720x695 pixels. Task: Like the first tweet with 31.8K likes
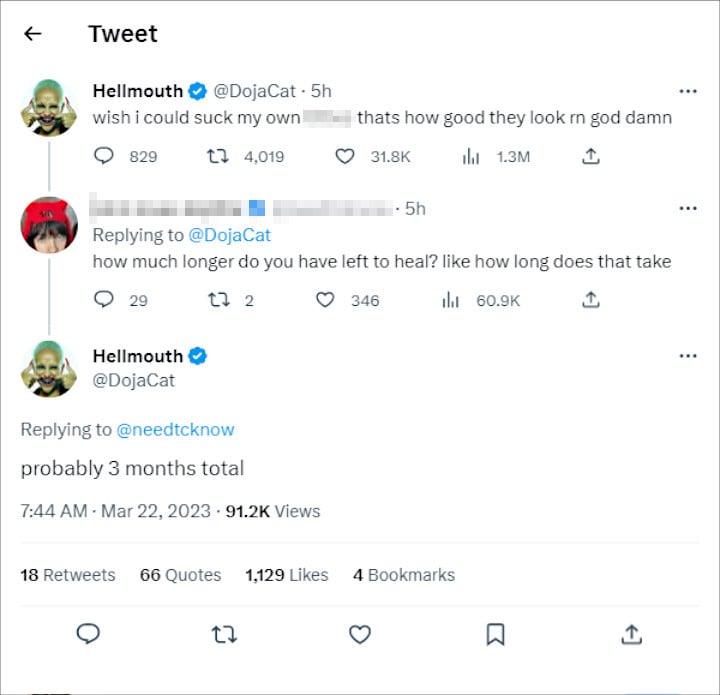click(x=345, y=156)
